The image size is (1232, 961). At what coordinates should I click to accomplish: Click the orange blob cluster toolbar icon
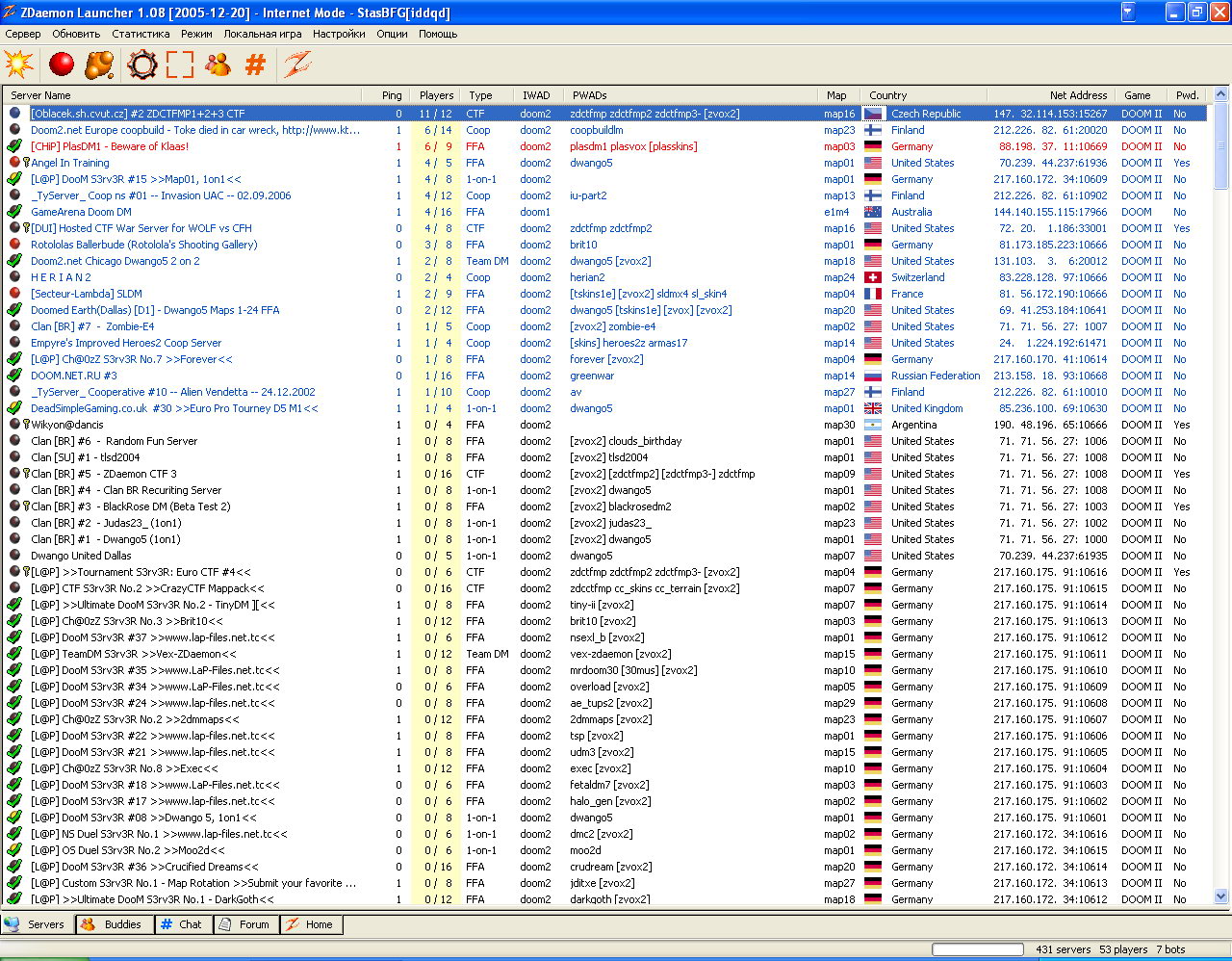click(99, 65)
